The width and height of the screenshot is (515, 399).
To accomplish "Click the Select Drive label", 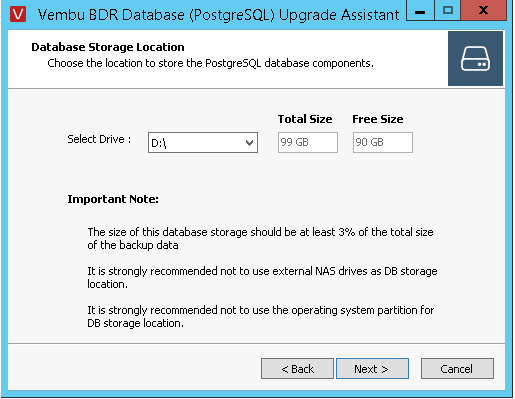I will point(99,139).
